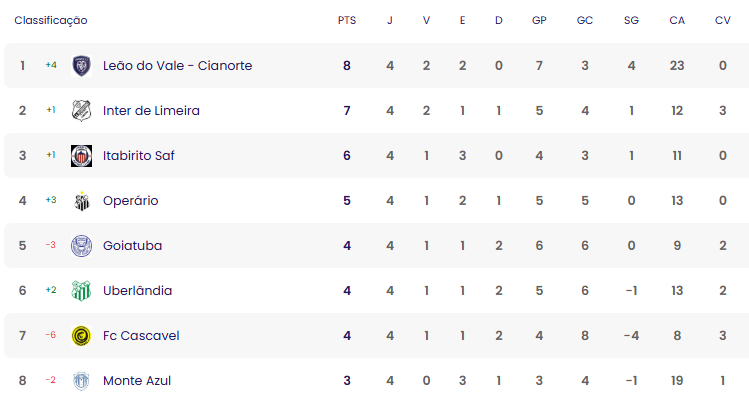The width and height of the screenshot is (749, 403).
Task: Select the CA yellow cards header
Action: coord(677,20)
